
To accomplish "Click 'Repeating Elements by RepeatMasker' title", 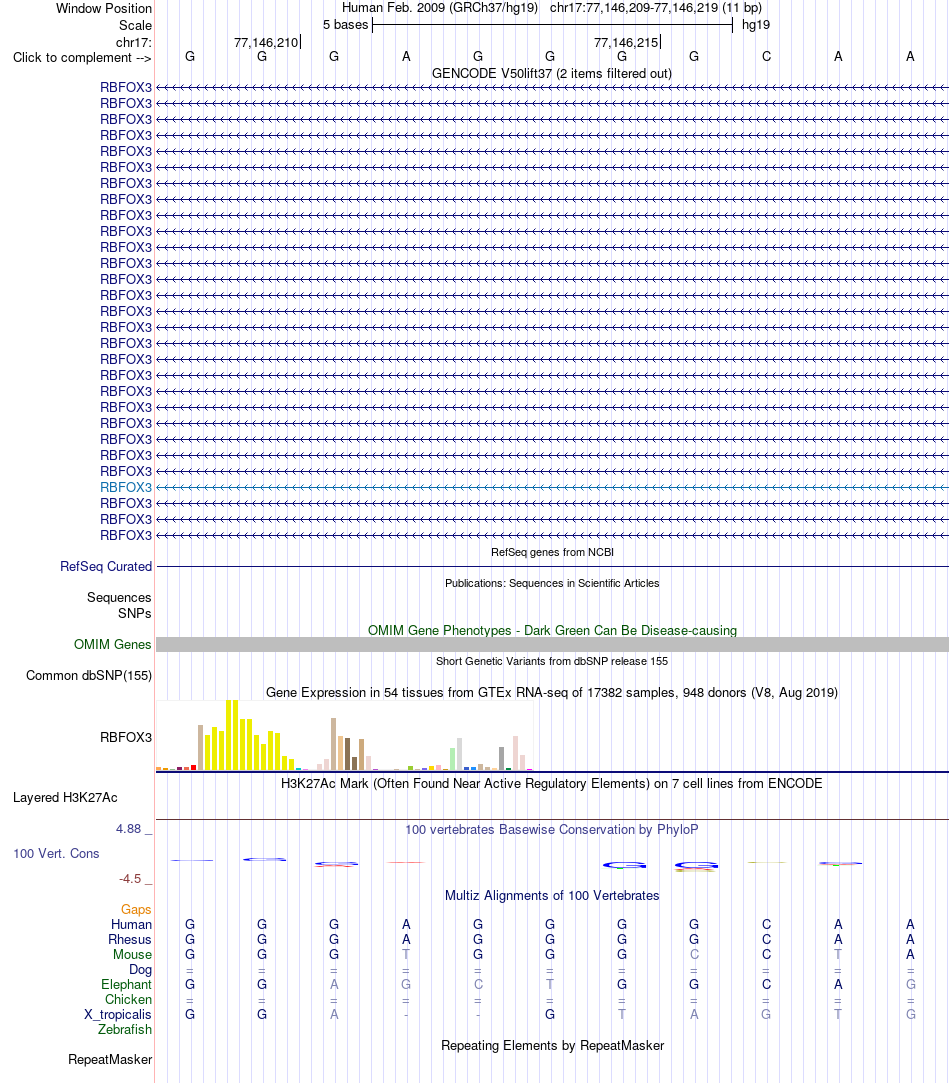I will click(552, 1046).
